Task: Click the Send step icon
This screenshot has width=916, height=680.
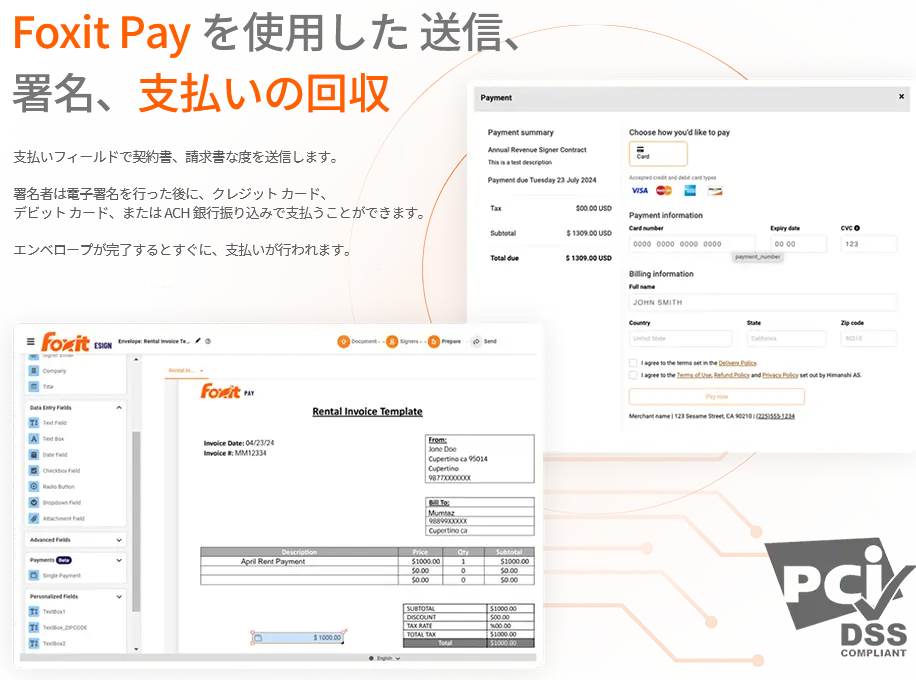Action: point(477,341)
